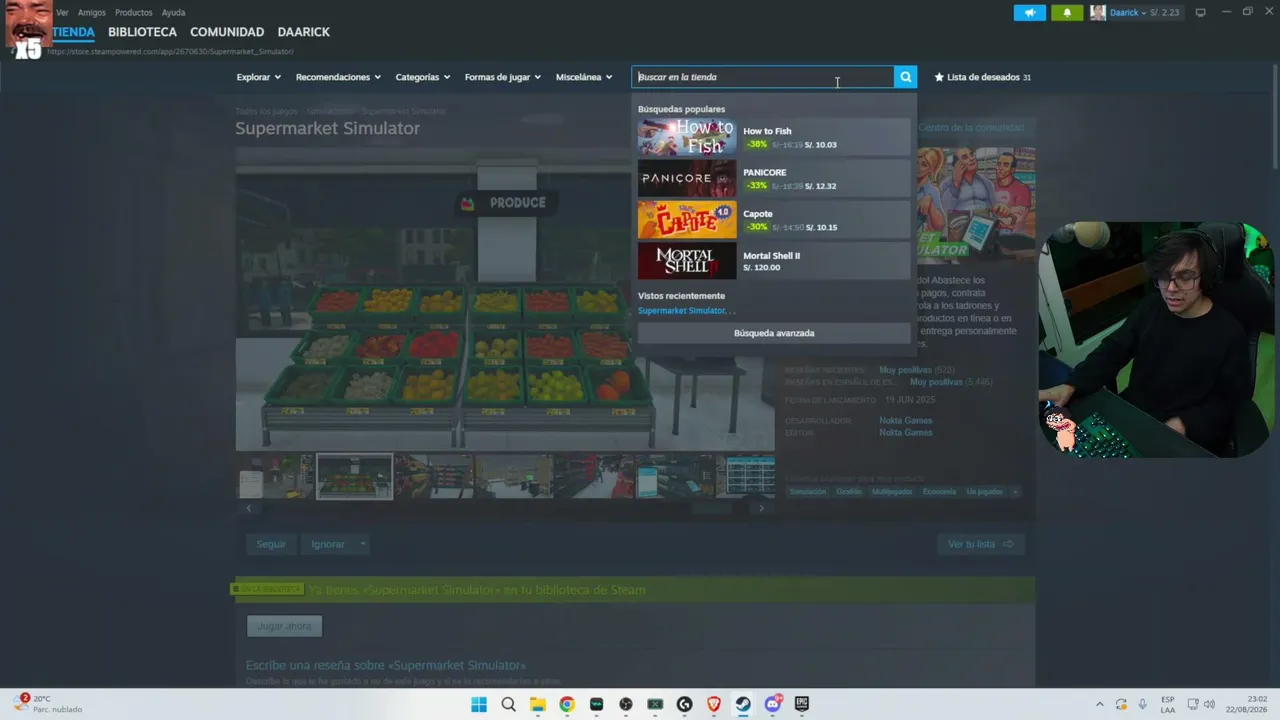Select the produce stand screenshot thumbnail
Image resolution: width=1280 pixels, height=720 pixels.
point(354,476)
